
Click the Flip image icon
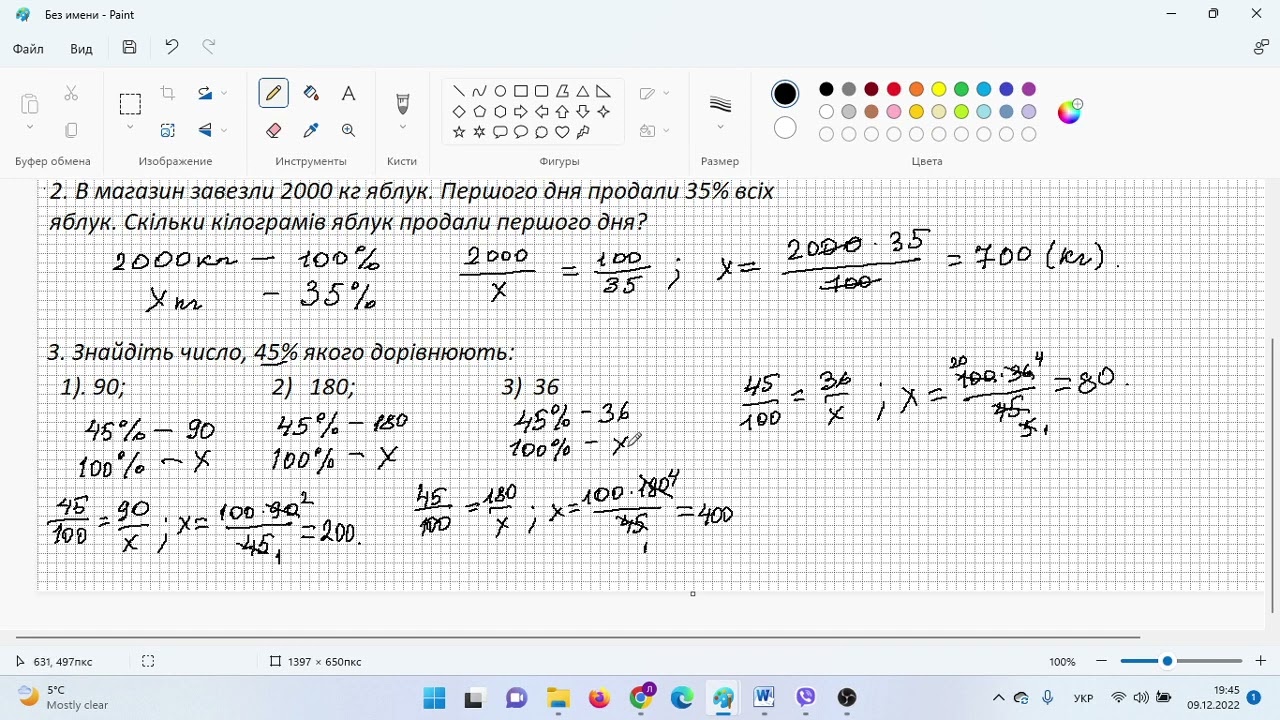pos(205,130)
